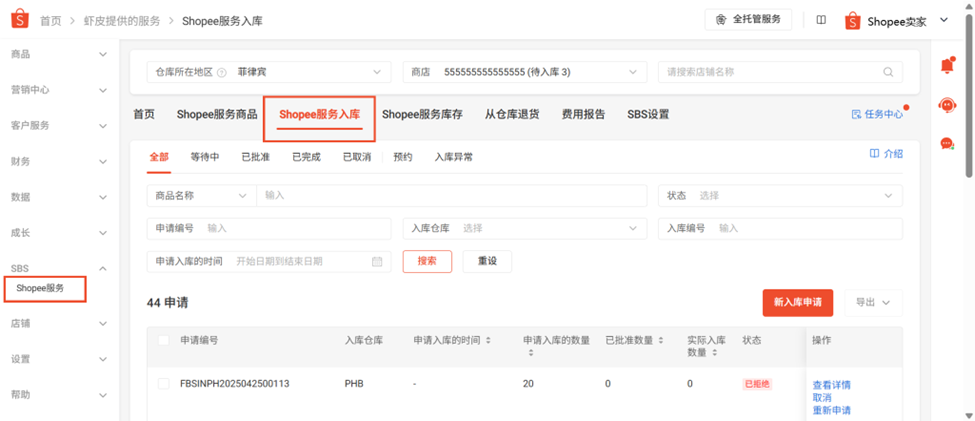The height and width of the screenshot is (421, 975).
Task: Switch to Shopee服务库存 tab
Action: tap(422, 114)
